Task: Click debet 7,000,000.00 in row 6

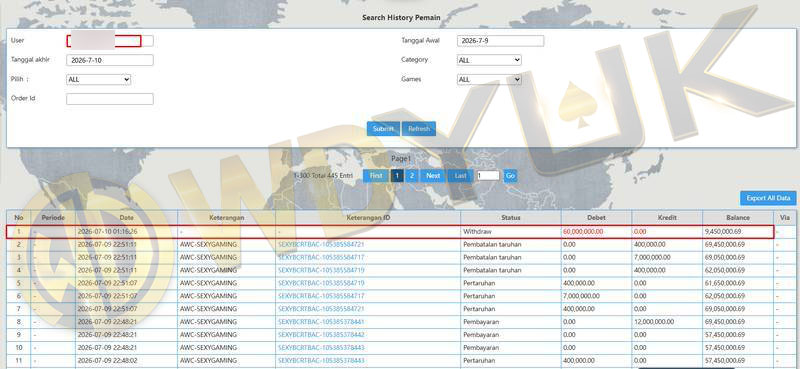Action: point(582,296)
